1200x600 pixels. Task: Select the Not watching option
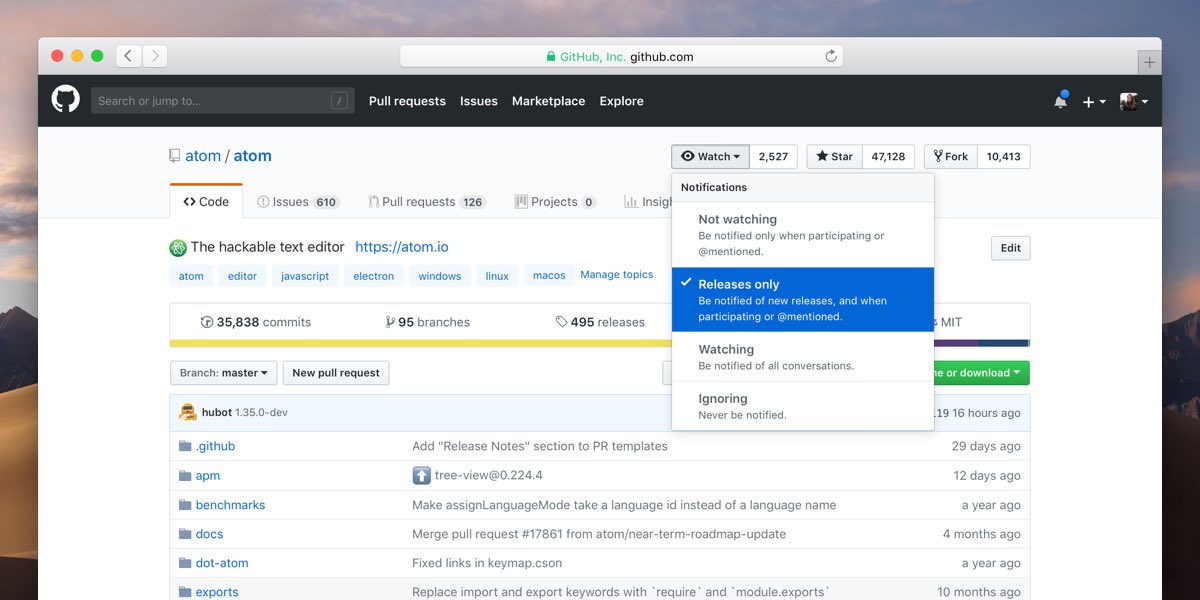[803, 235]
